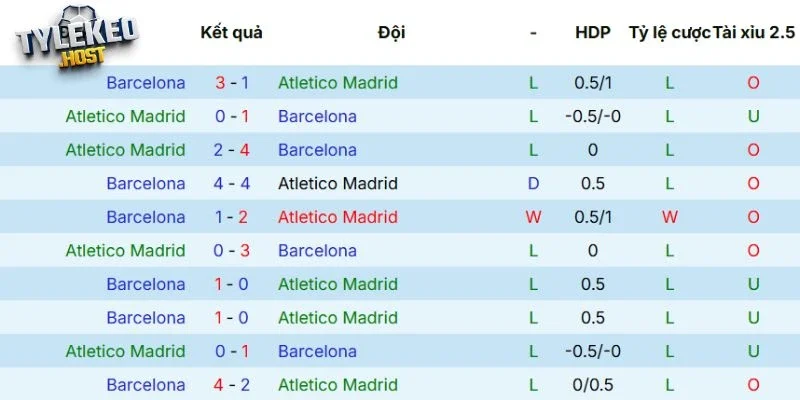Viewport: 800px width, 400px height.
Task: Select the "Đội" column header
Action: pyautogui.click(x=391, y=32)
